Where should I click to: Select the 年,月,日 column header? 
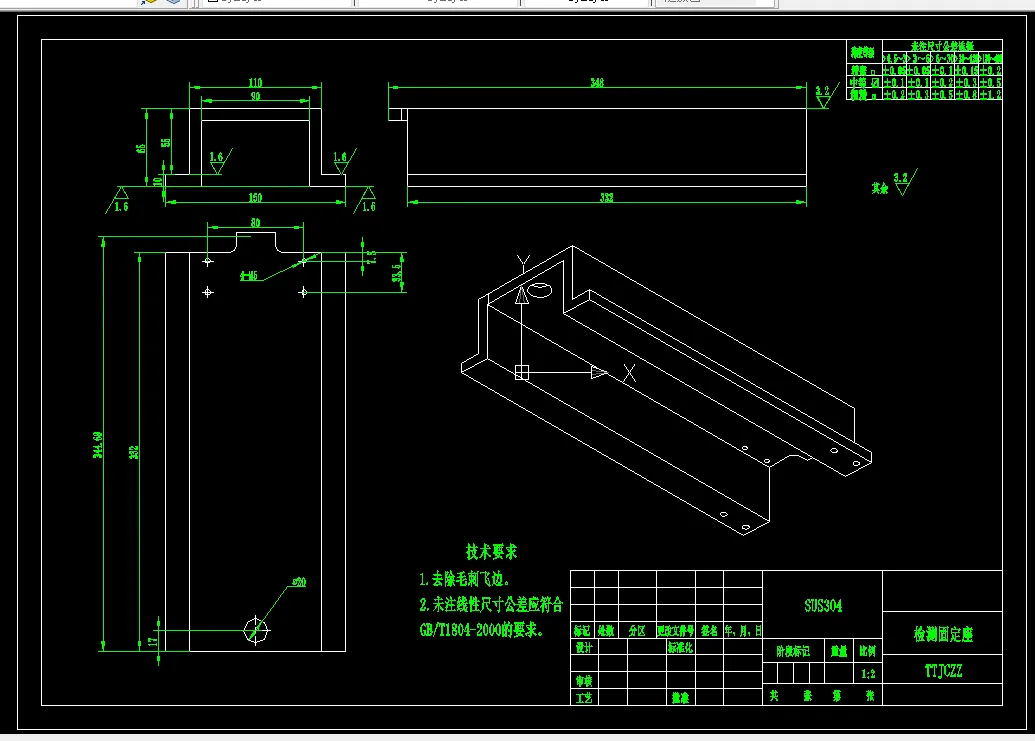pos(743,631)
